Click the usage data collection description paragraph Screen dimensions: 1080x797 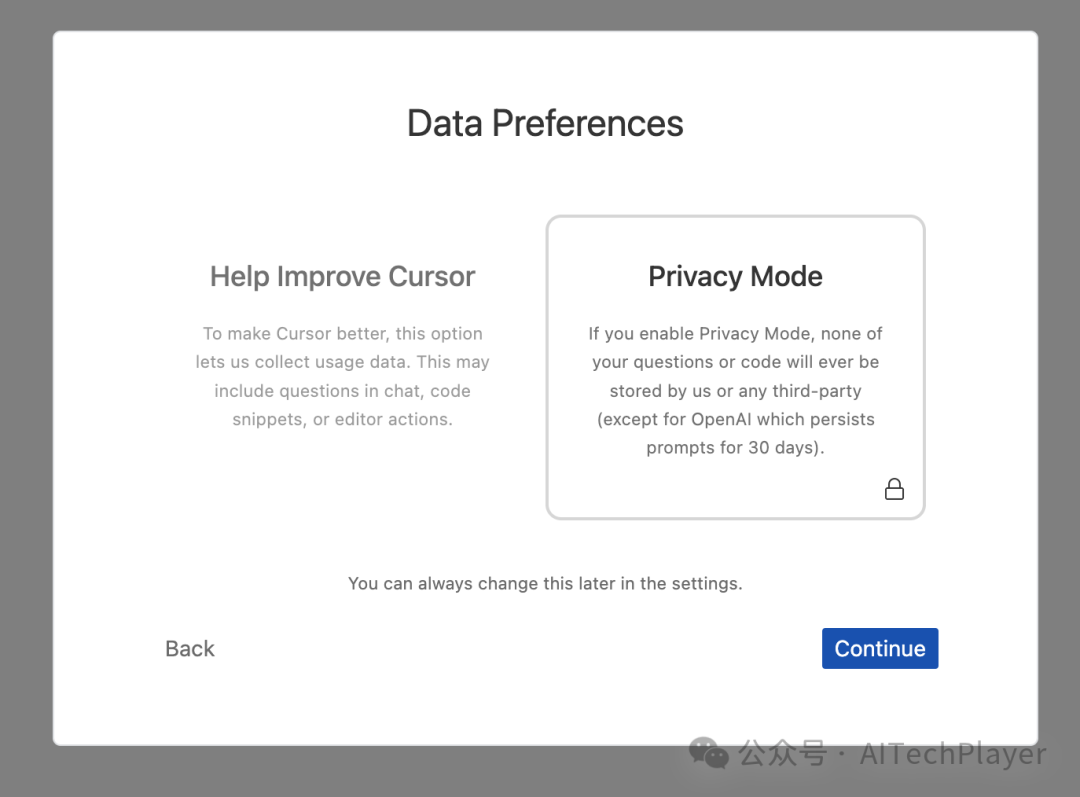[x=342, y=376]
